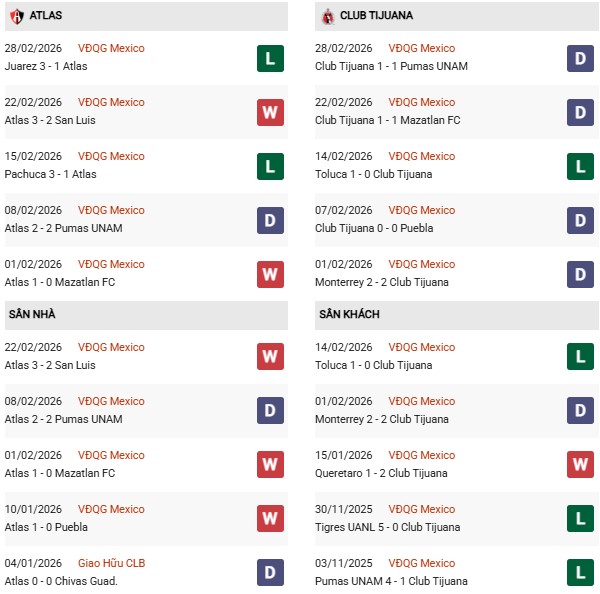Open the VĐQG Mexico link for 28/02/2026 Atlas match
The image size is (600, 594).
click(111, 48)
